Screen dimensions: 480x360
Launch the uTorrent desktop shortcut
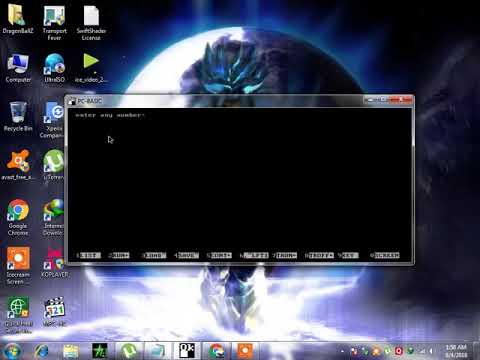(53, 165)
